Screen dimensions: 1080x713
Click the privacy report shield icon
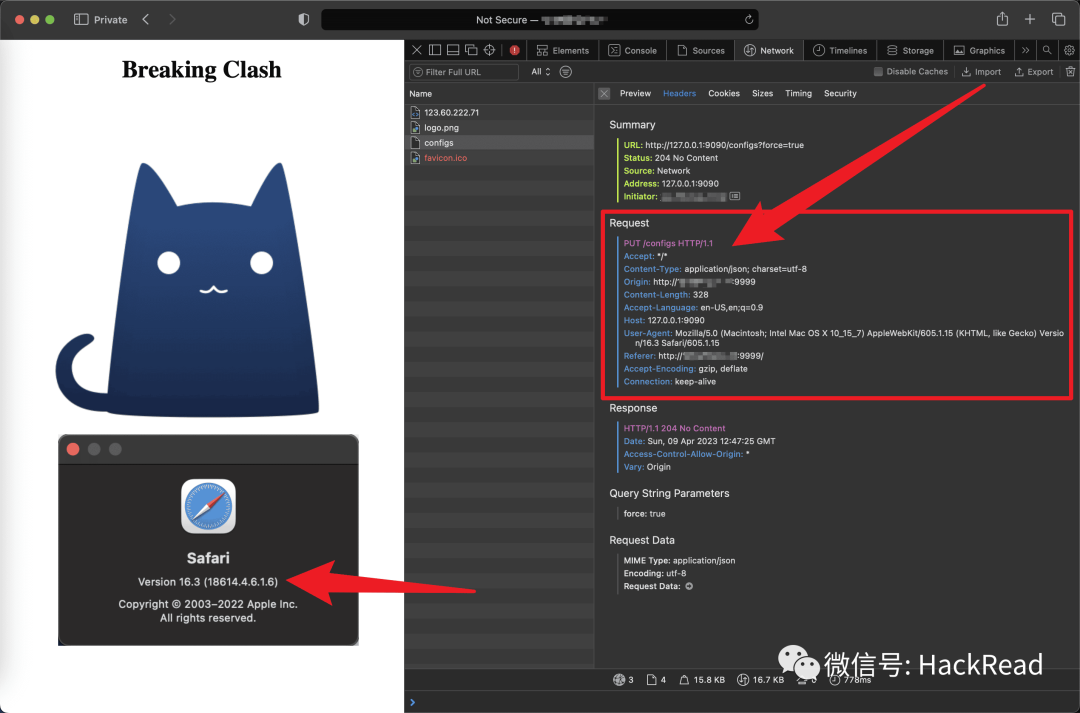[x=303, y=19]
